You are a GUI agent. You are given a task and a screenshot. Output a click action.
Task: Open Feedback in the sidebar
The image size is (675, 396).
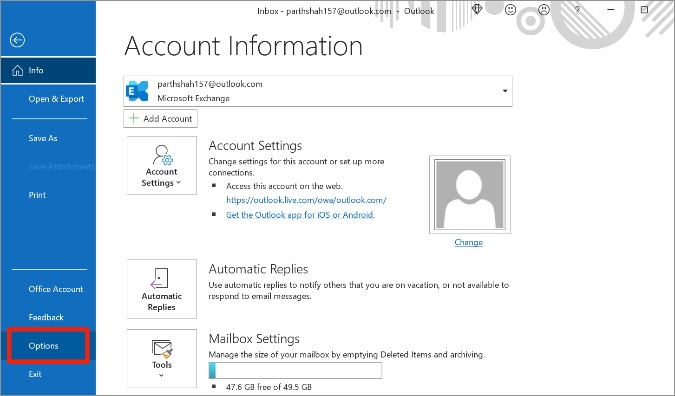click(46, 317)
